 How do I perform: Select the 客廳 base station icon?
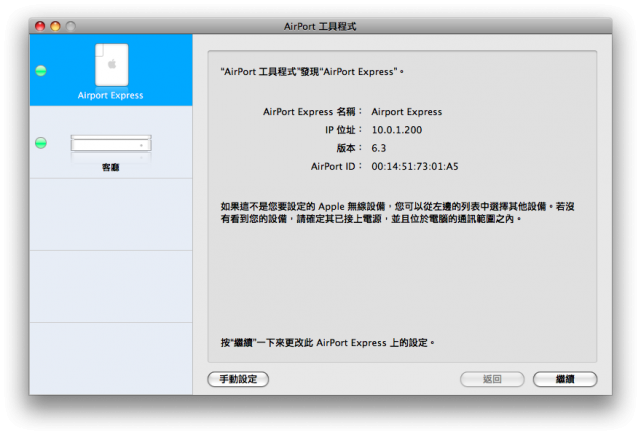click(x=111, y=144)
